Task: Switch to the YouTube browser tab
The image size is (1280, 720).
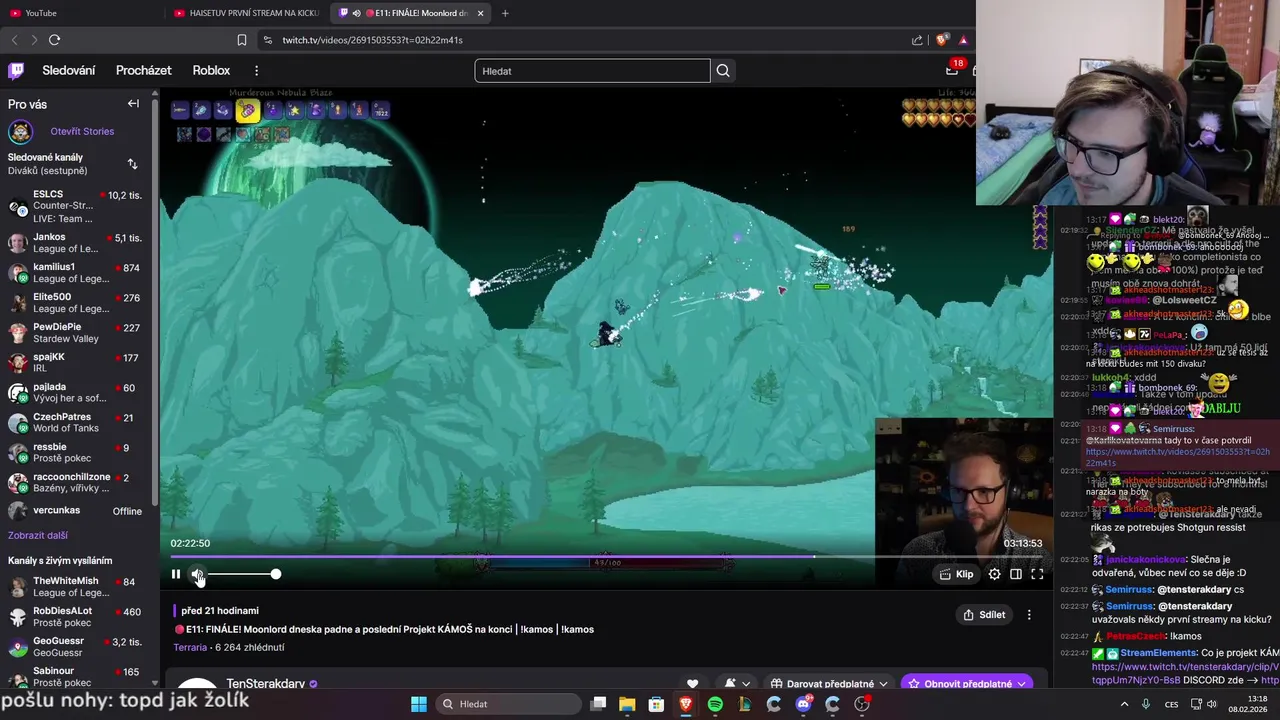Action: point(80,13)
